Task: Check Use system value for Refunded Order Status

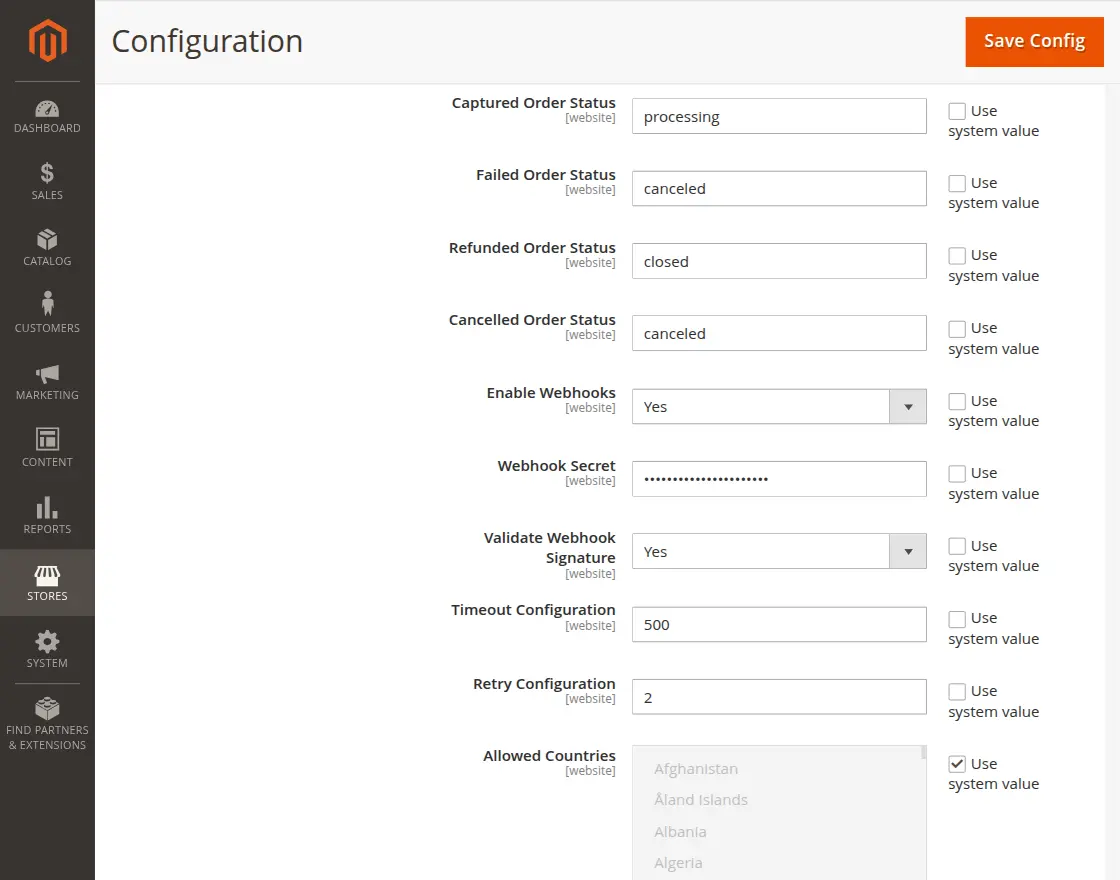Action: tap(957, 256)
